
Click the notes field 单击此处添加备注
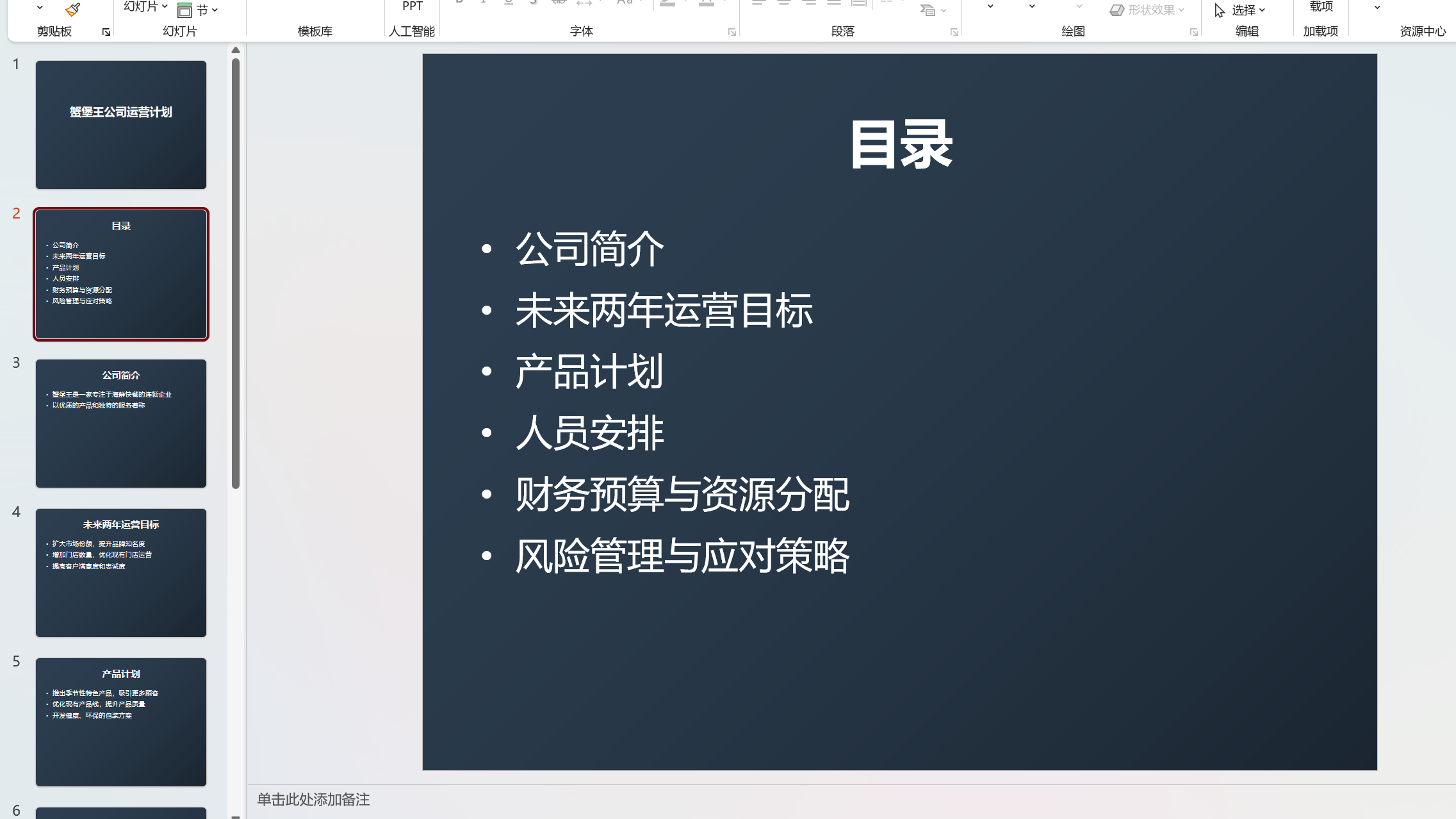313,799
